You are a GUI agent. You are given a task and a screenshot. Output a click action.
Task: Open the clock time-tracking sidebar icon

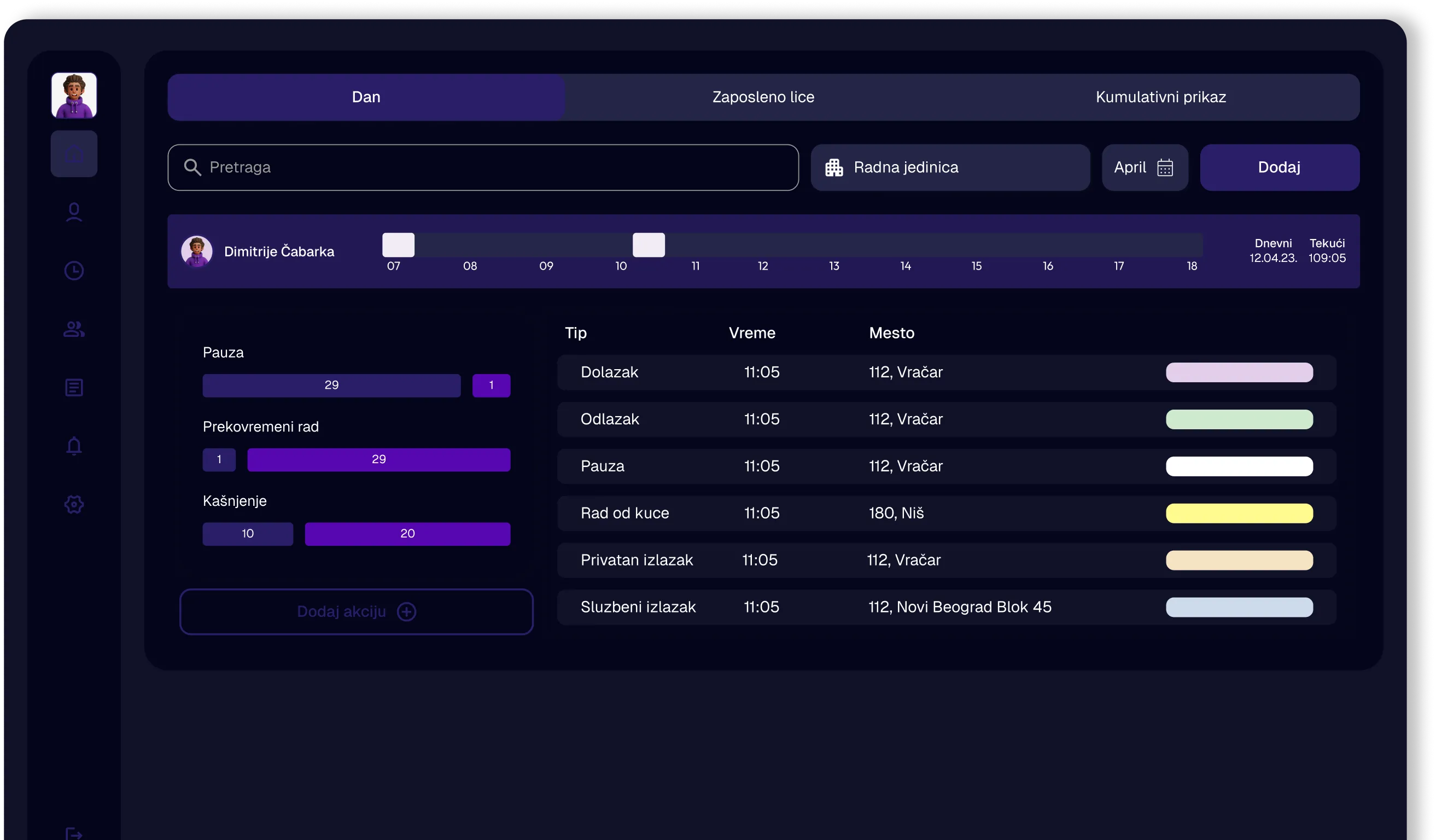[x=74, y=271]
